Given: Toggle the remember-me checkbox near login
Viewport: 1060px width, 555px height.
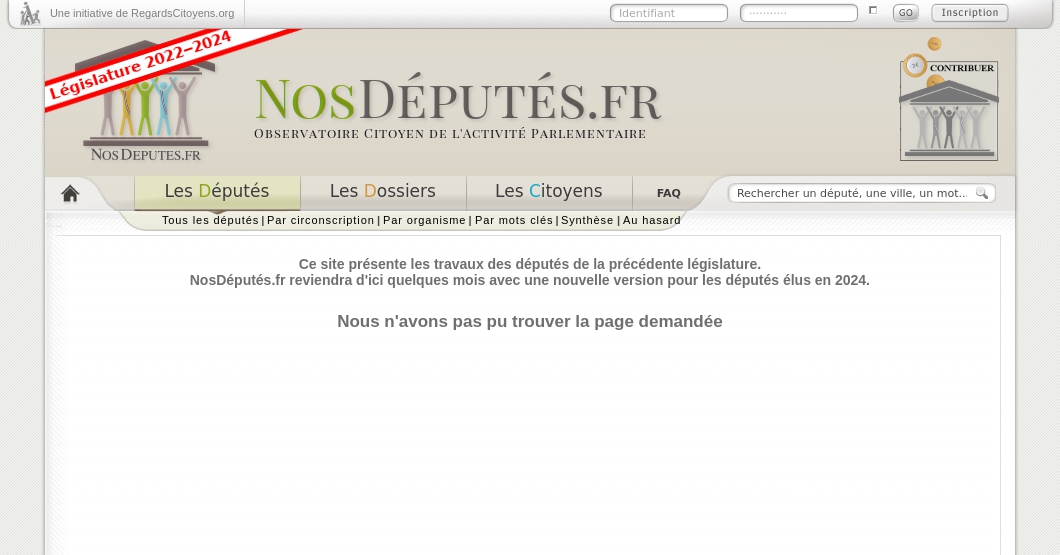Looking at the screenshot, I should point(873,10).
